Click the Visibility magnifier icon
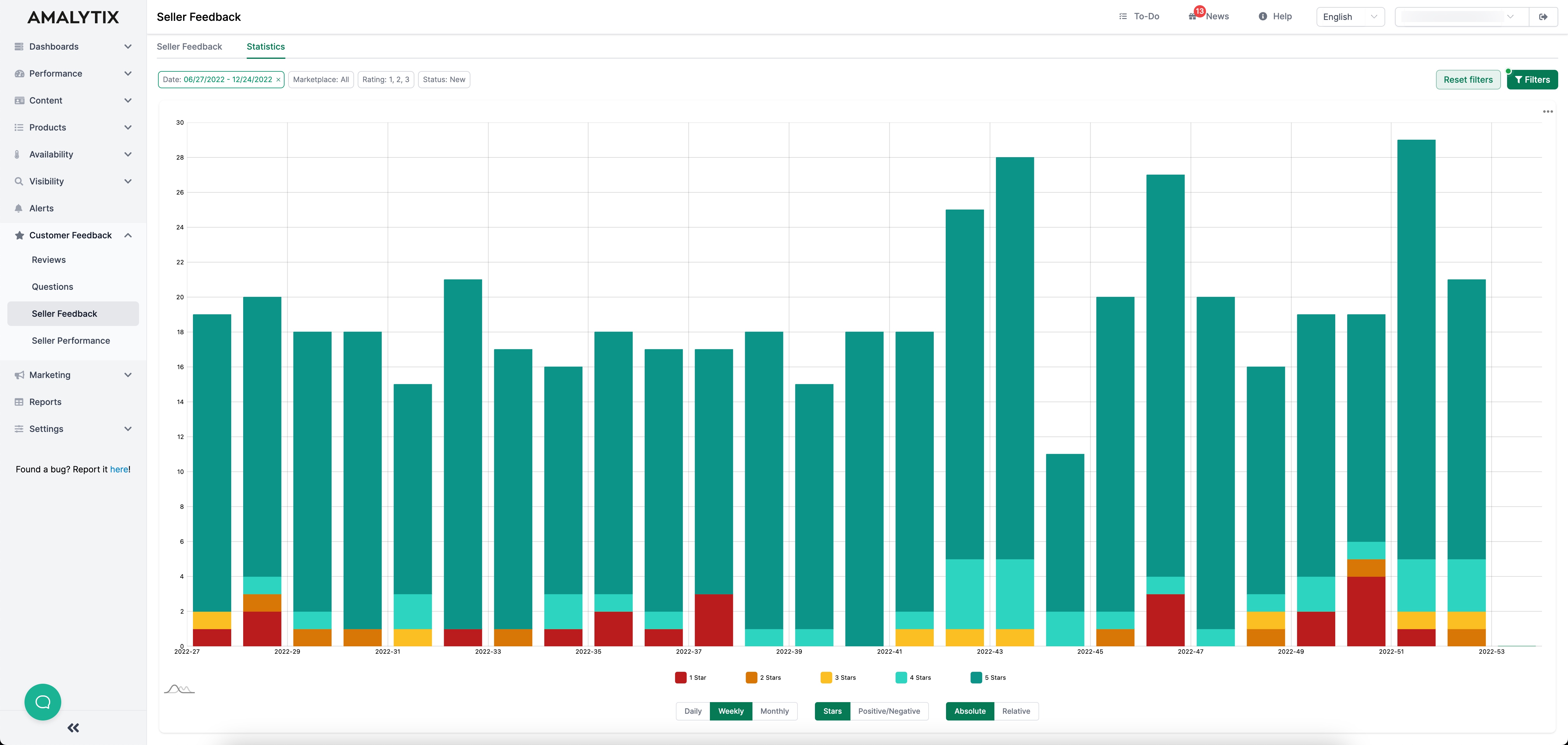Viewport: 1568px width, 745px height. (19, 181)
